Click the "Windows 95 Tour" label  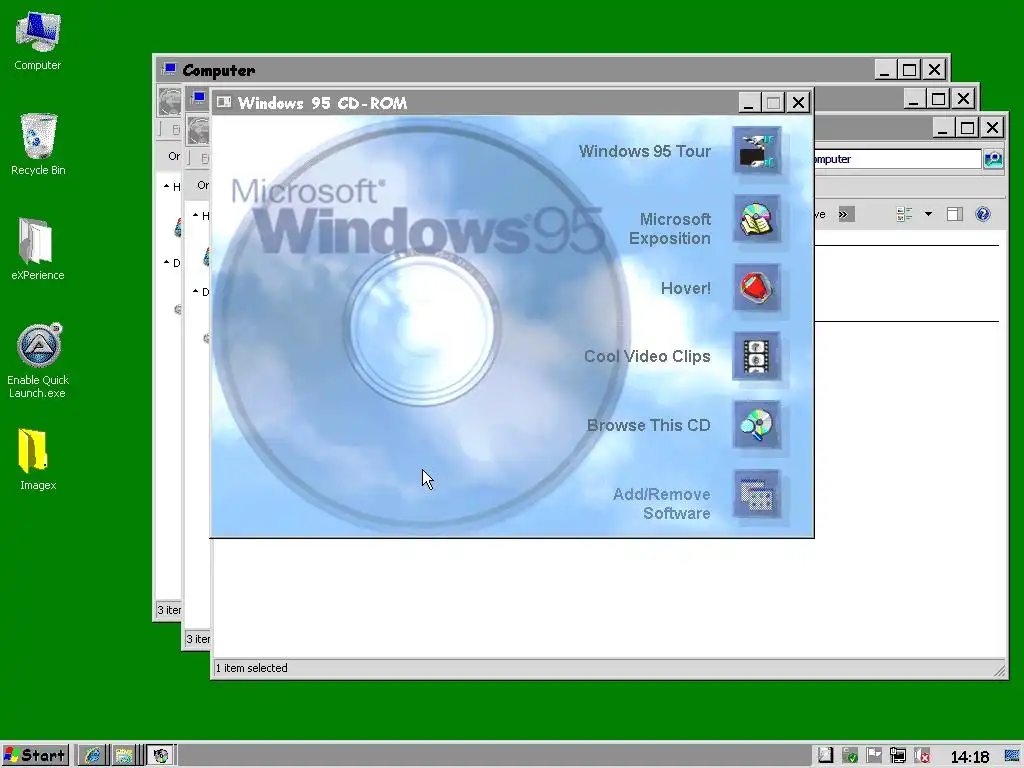(645, 152)
